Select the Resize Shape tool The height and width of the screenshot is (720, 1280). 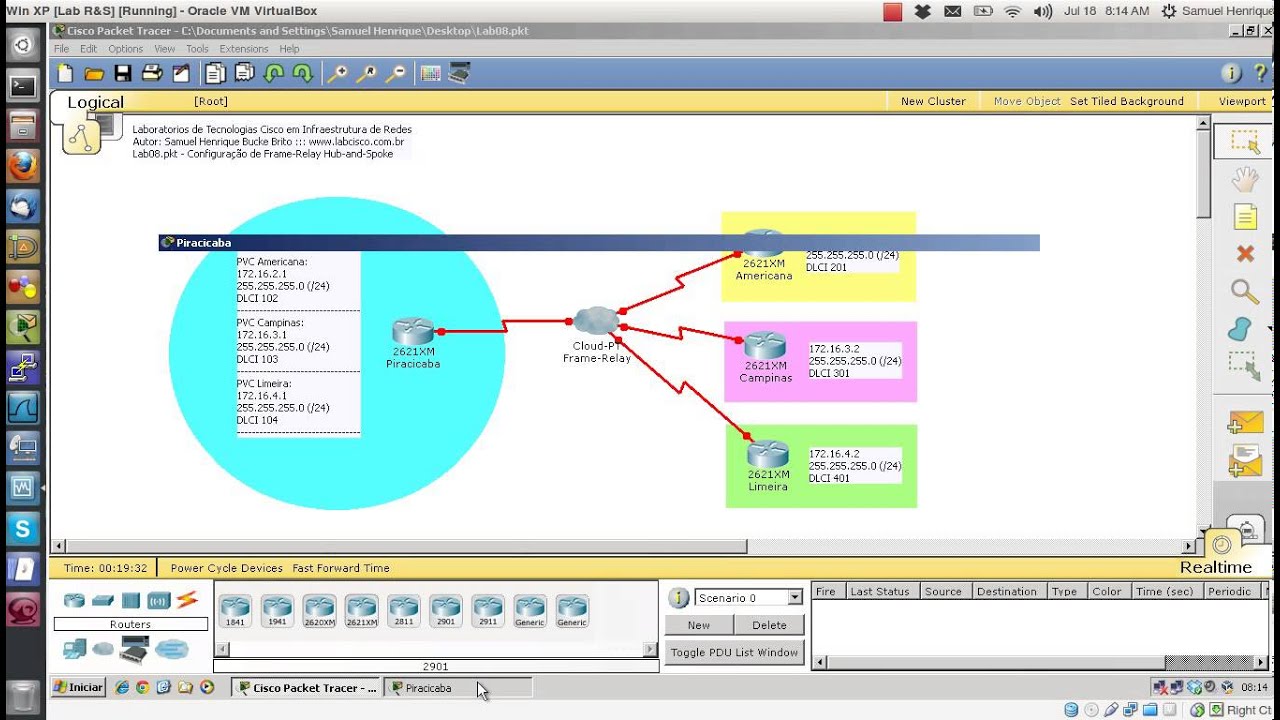pos(1244,365)
